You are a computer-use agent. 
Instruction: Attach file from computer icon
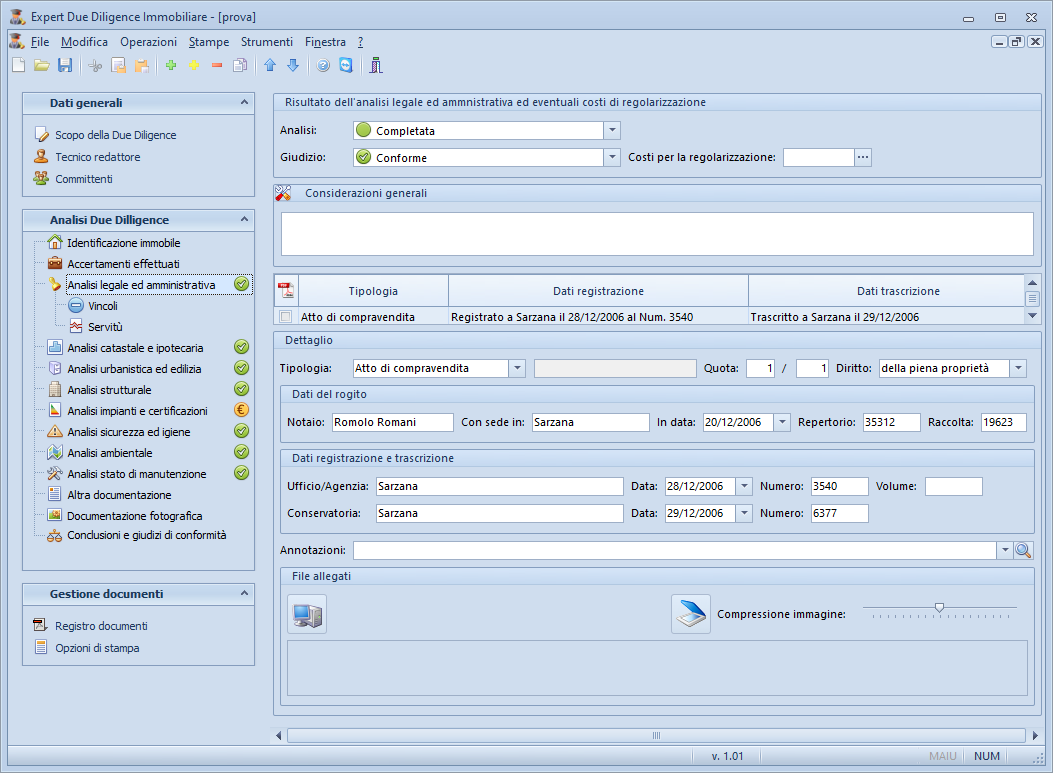[x=307, y=615]
